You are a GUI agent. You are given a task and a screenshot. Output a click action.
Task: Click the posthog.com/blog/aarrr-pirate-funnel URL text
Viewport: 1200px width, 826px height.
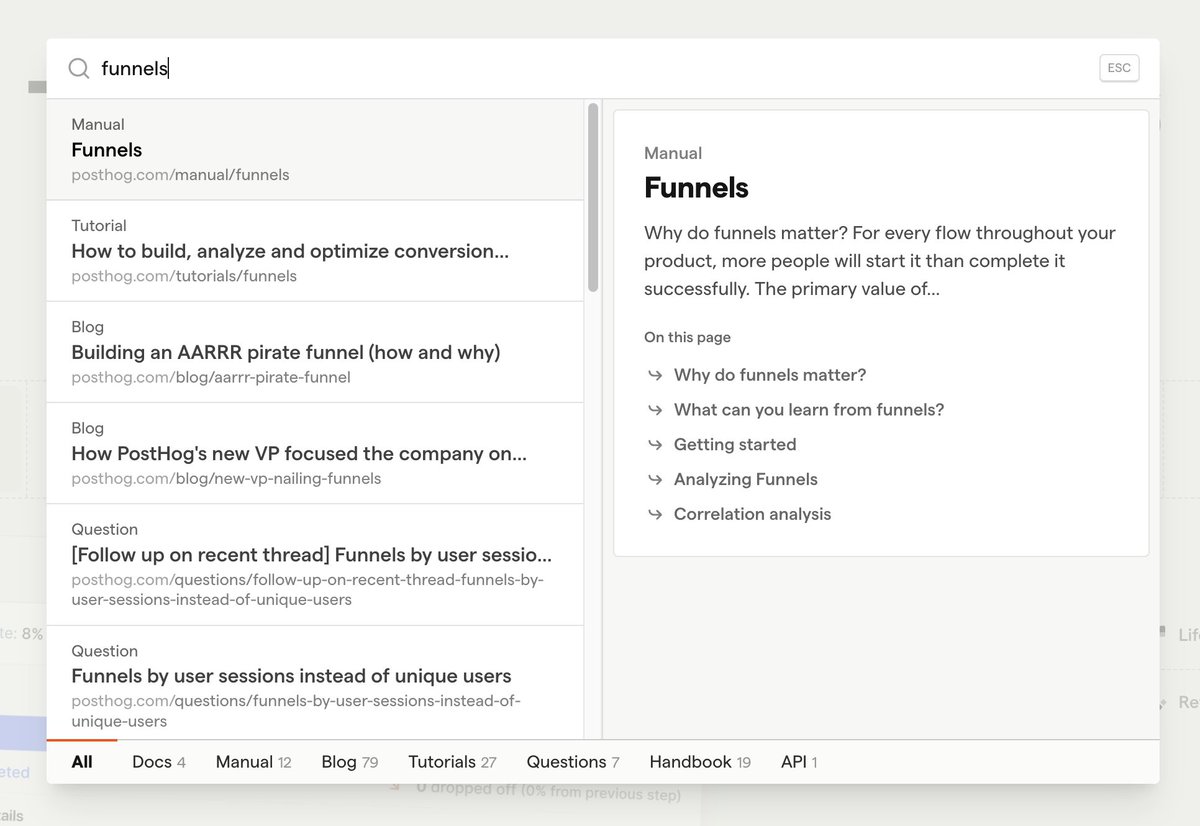pos(211,378)
